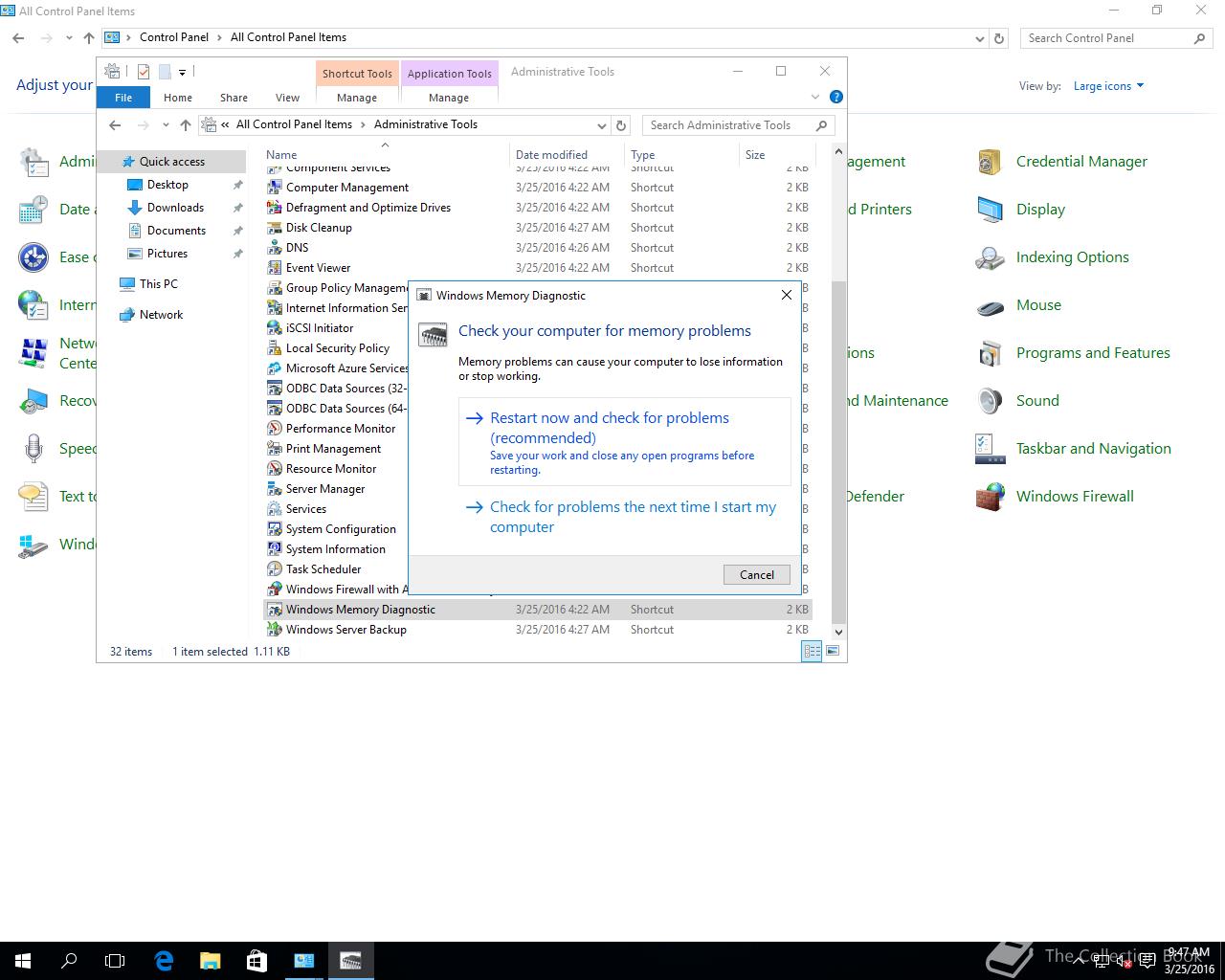Open the Home ribbon tab
Viewport: 1225px width, 980px height.
[x=178, y=98]
